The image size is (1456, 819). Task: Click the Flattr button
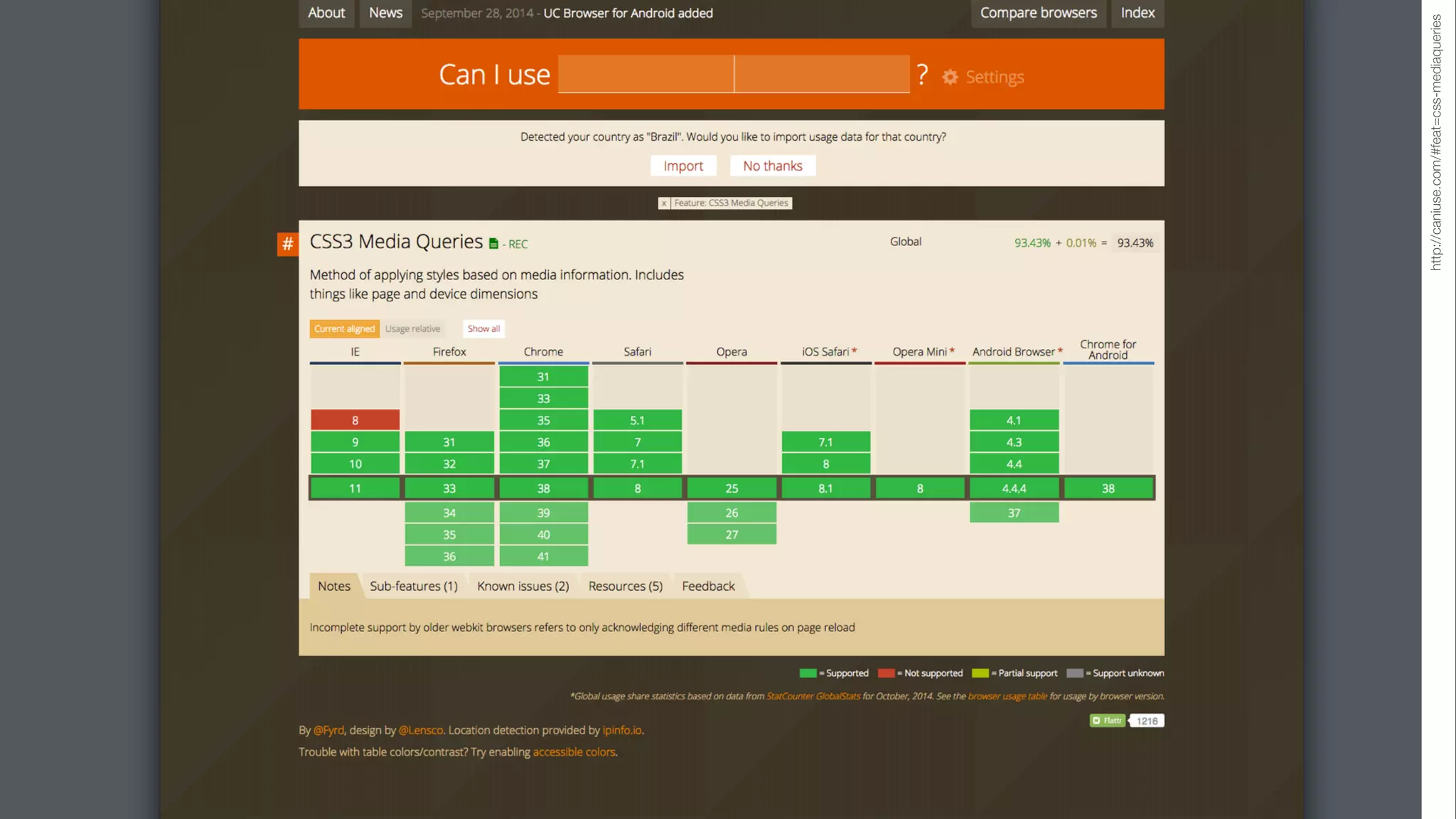(1107, 721)
